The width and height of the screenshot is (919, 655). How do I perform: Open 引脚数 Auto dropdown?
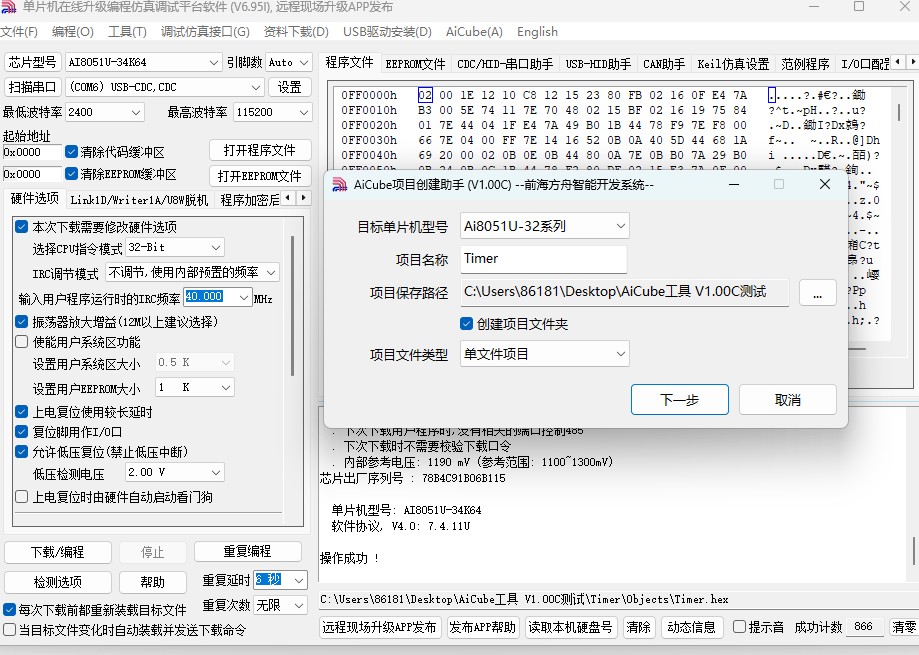(289, 62)
